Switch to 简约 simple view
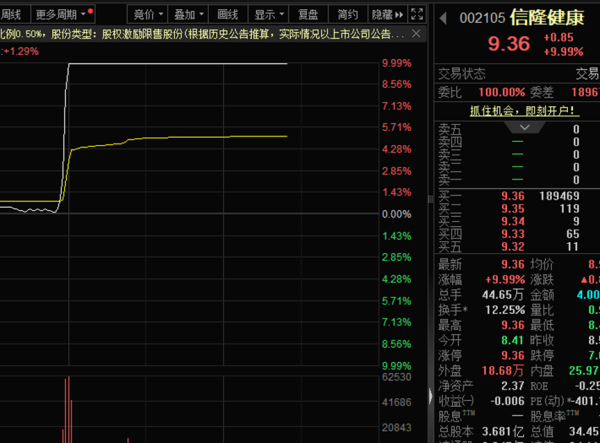The image size is (600, 443). click(x=348, y=15)
